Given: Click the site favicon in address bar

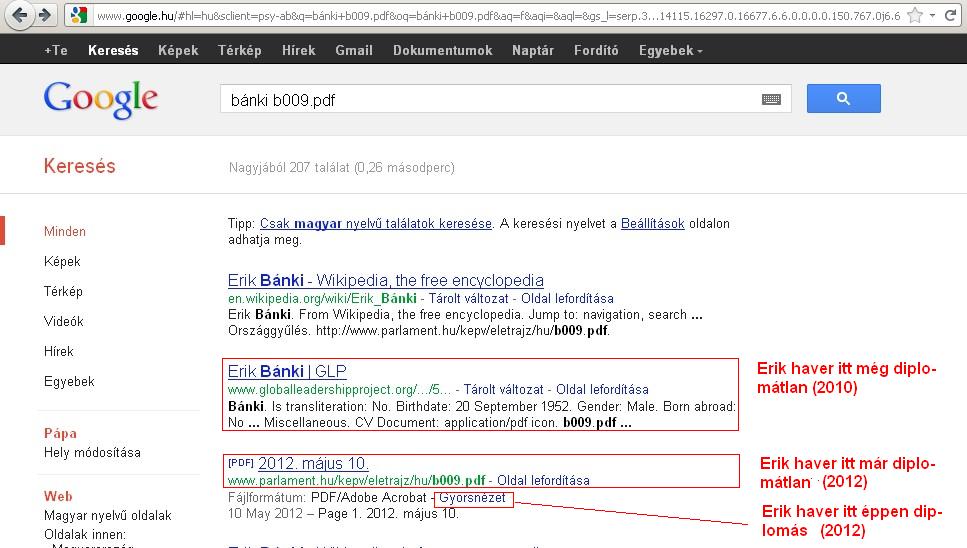Looking at the screenshot, I should coord(79,16).
